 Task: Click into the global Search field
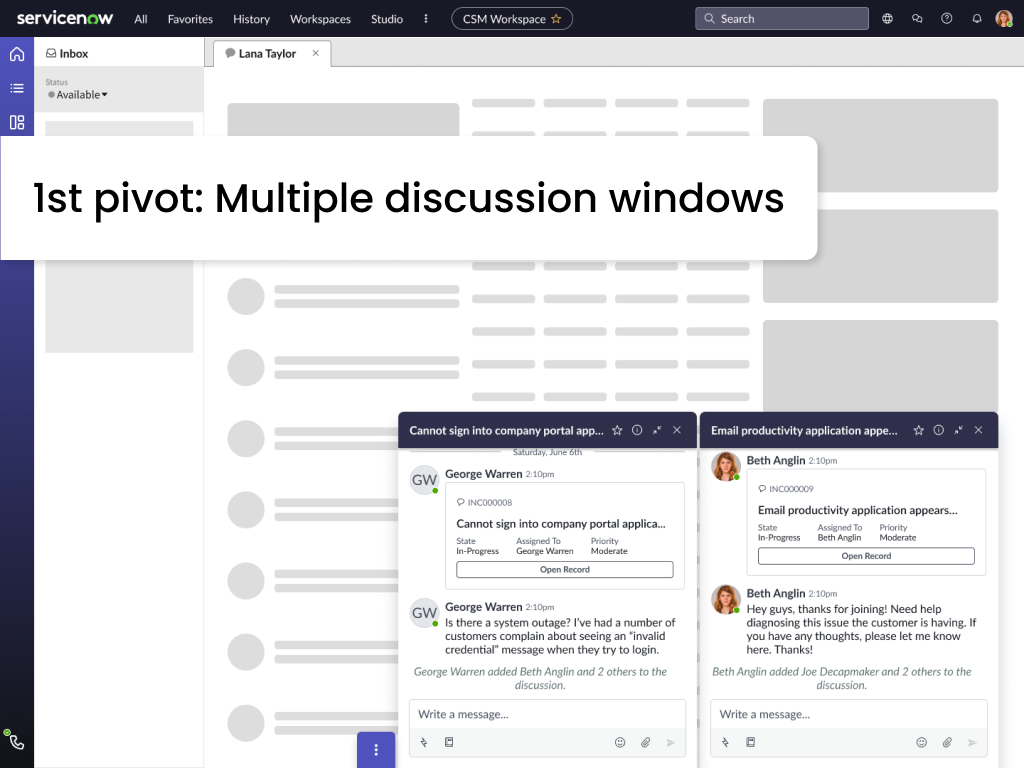click(781, 18)
